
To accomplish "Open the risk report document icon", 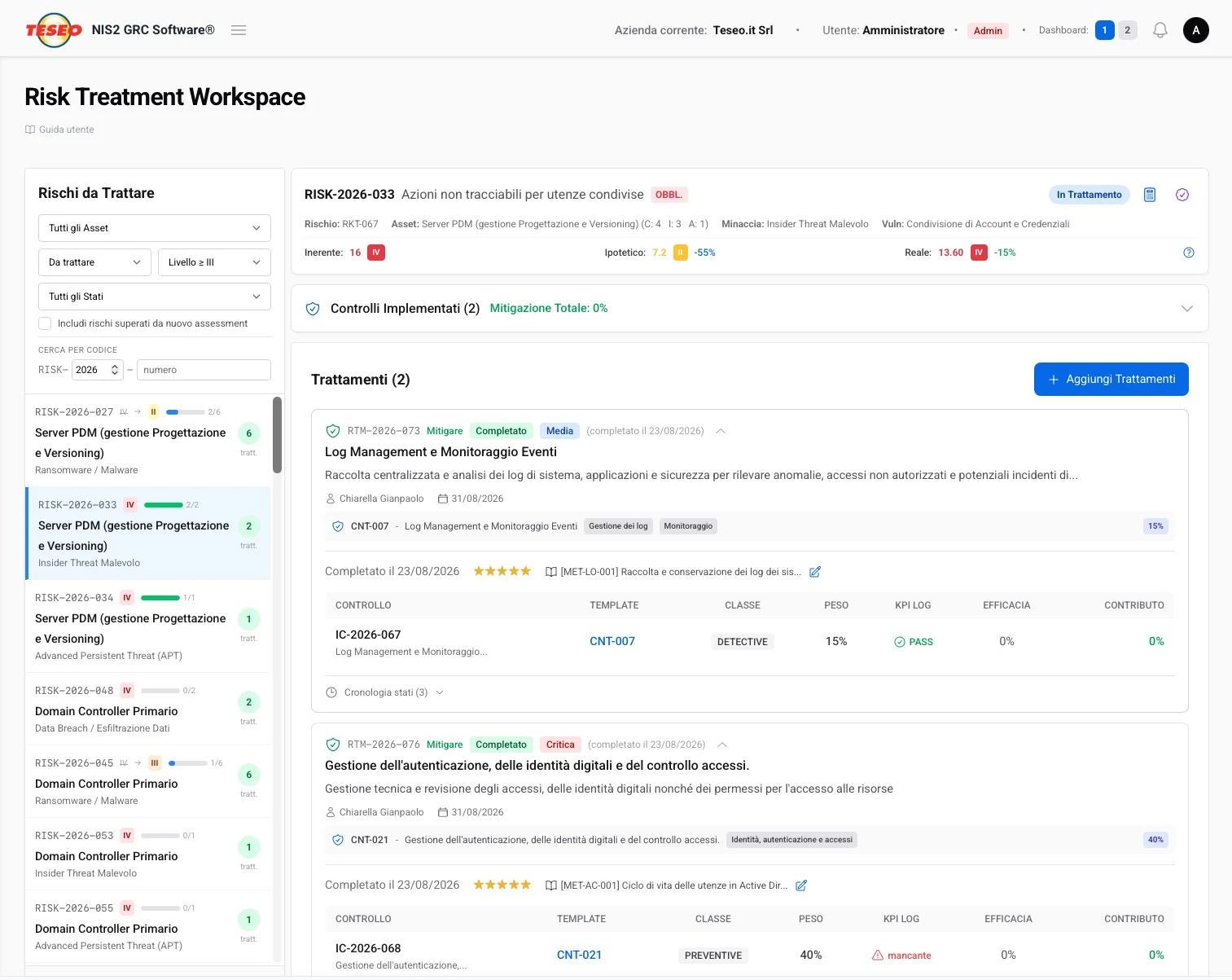I will (1150, 195).
